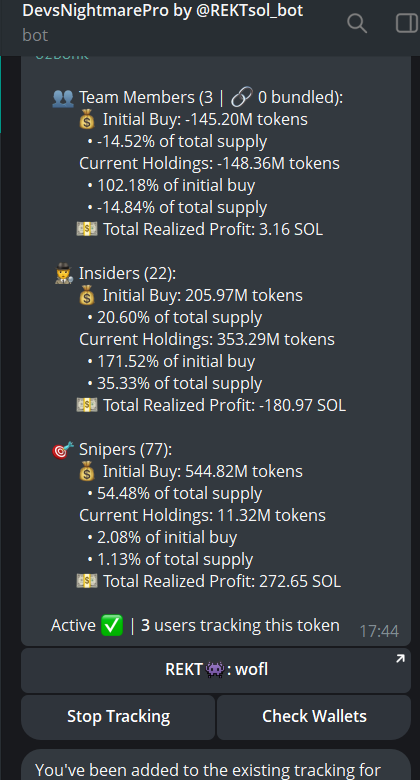Click the chain link bundled emoji
The image size is (420, 780).
pyautogui.click(x=242, y=98)
